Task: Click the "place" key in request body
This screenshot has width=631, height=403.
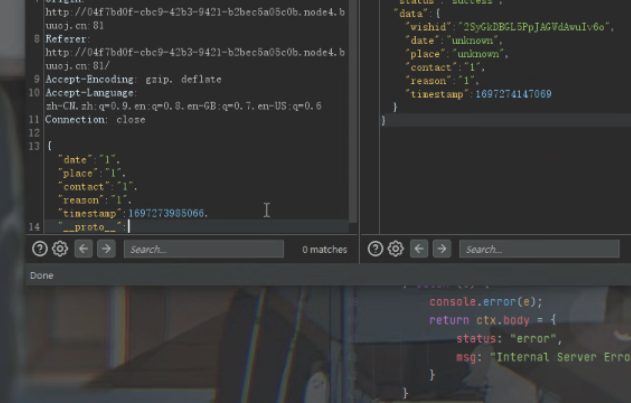Action: click(78, 174)
